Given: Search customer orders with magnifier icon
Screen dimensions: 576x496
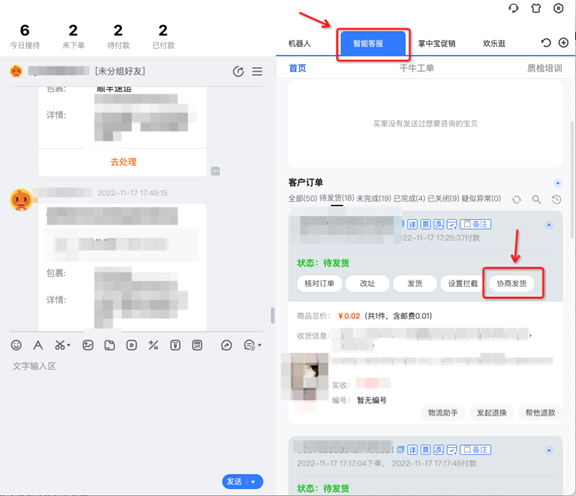Looking at the screenshot, I should coord(536,200).
